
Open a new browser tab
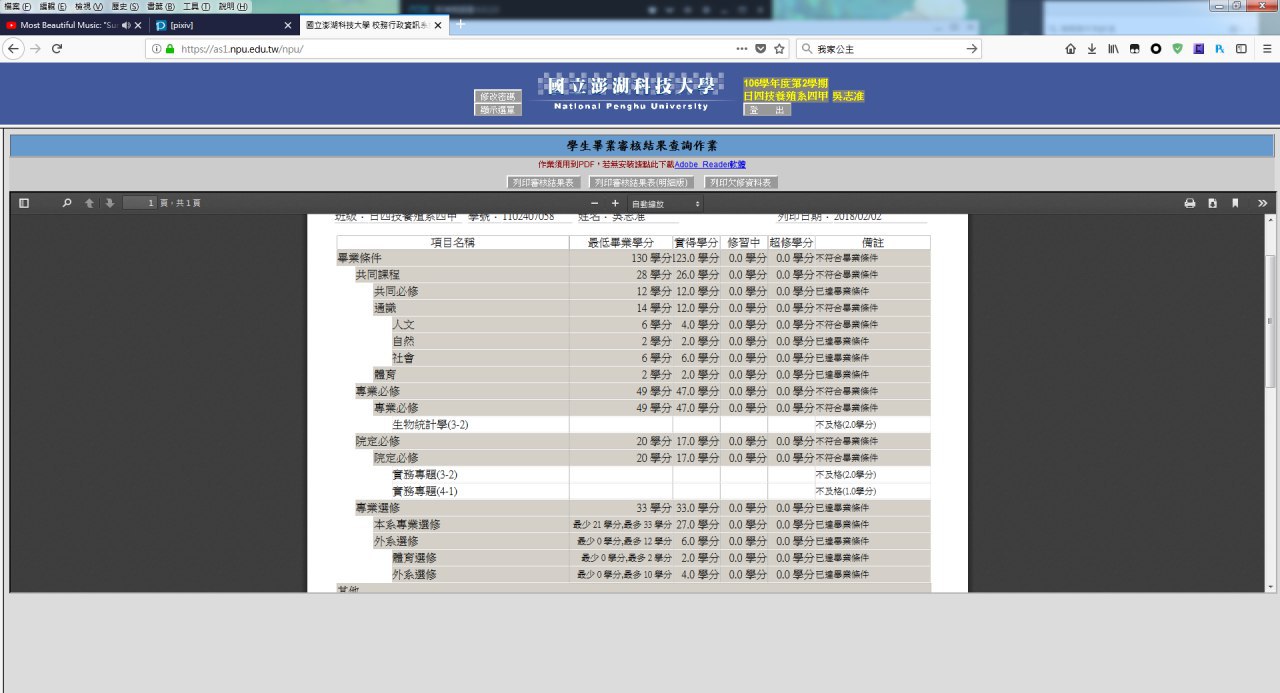(460, 23)
